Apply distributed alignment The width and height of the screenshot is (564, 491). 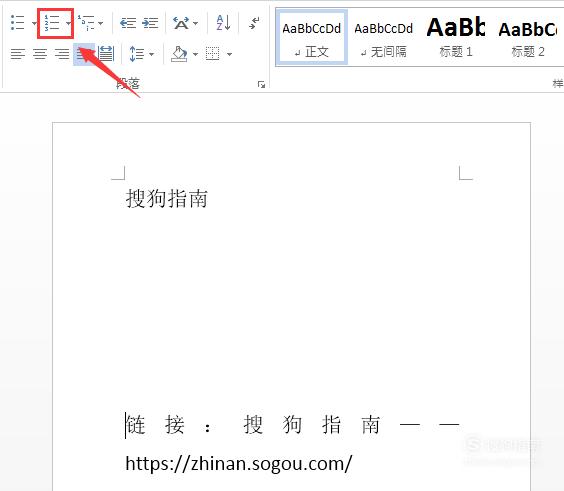coord(106,54)
